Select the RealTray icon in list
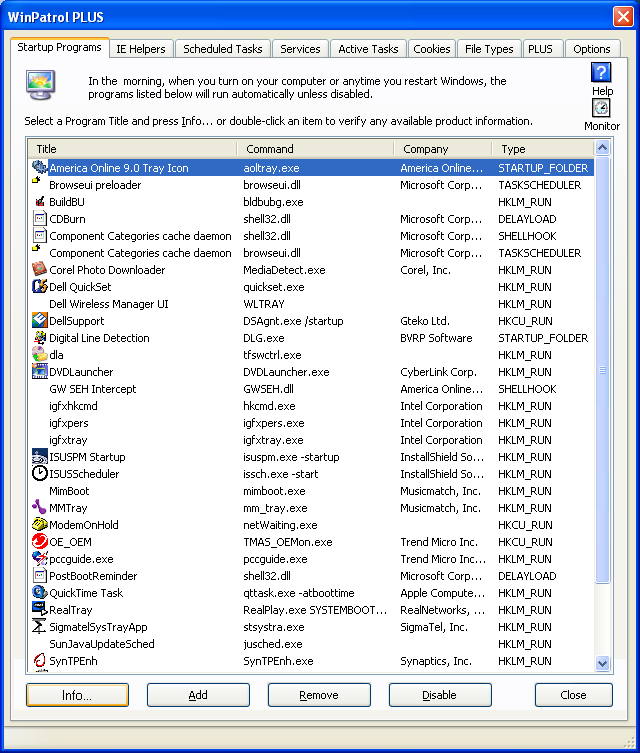 pyautogui.click(x=40, y=610)
